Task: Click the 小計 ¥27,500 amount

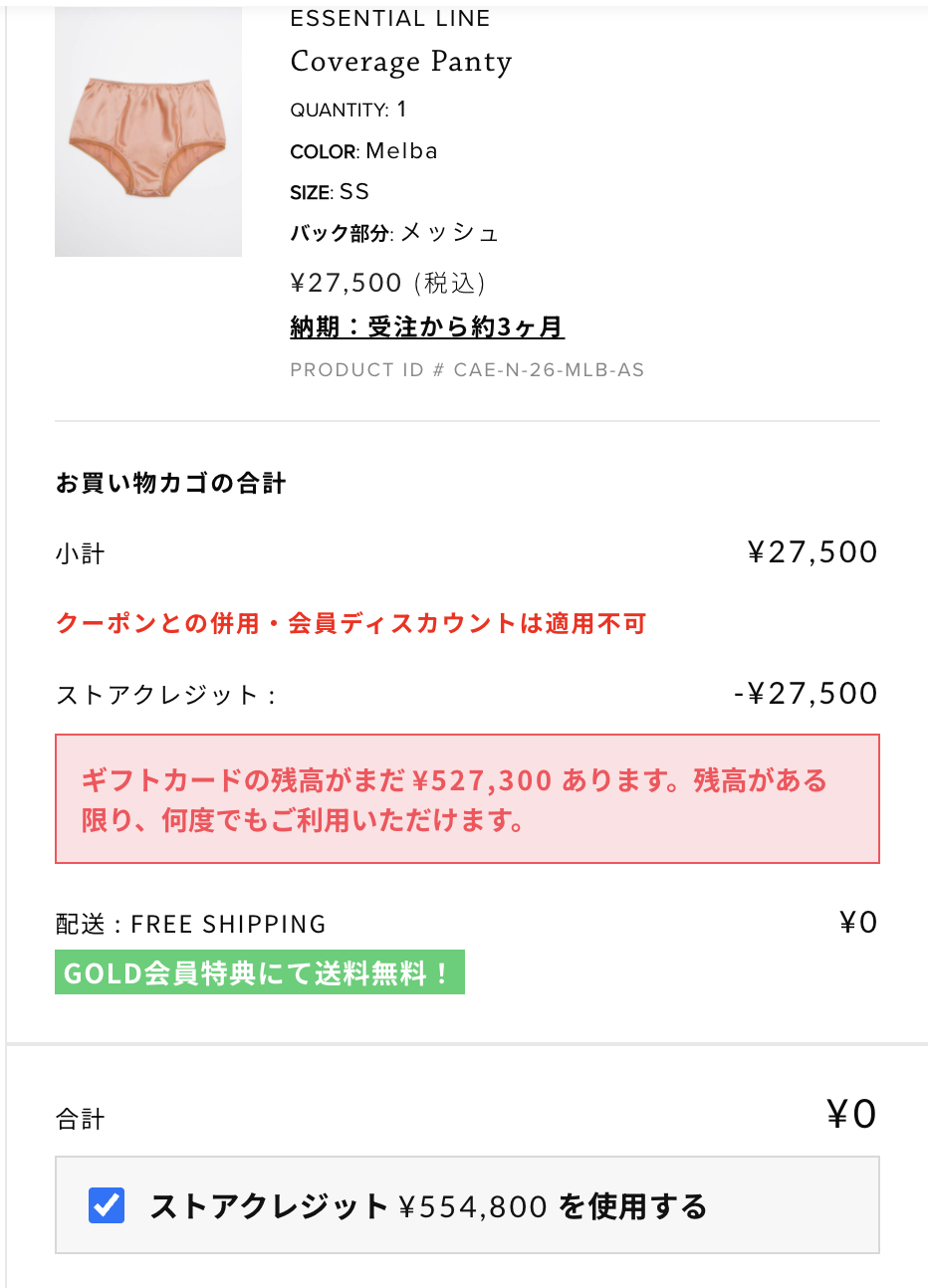Action: point(812,552)
